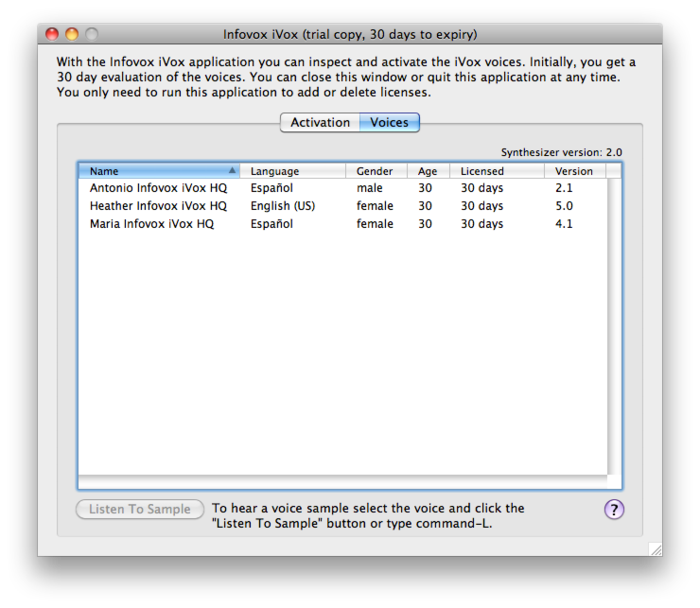Click the English (US) language cell
The height and width of the screenshot is (608, 700).
pos(283,206)
